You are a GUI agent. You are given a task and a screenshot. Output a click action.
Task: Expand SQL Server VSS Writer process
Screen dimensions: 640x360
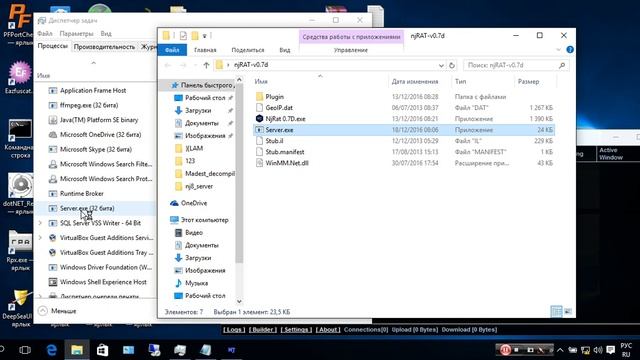tap(40, 223)
